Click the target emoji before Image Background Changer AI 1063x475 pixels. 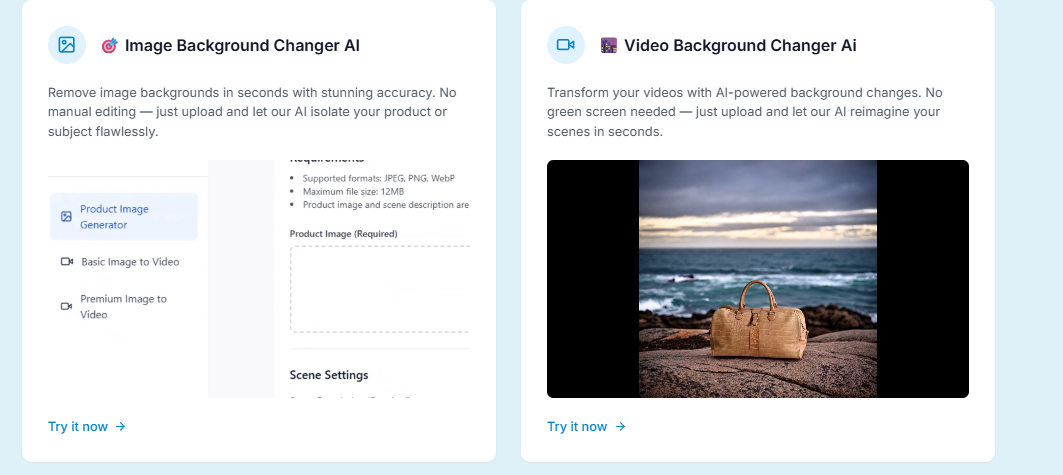[109, 45]
